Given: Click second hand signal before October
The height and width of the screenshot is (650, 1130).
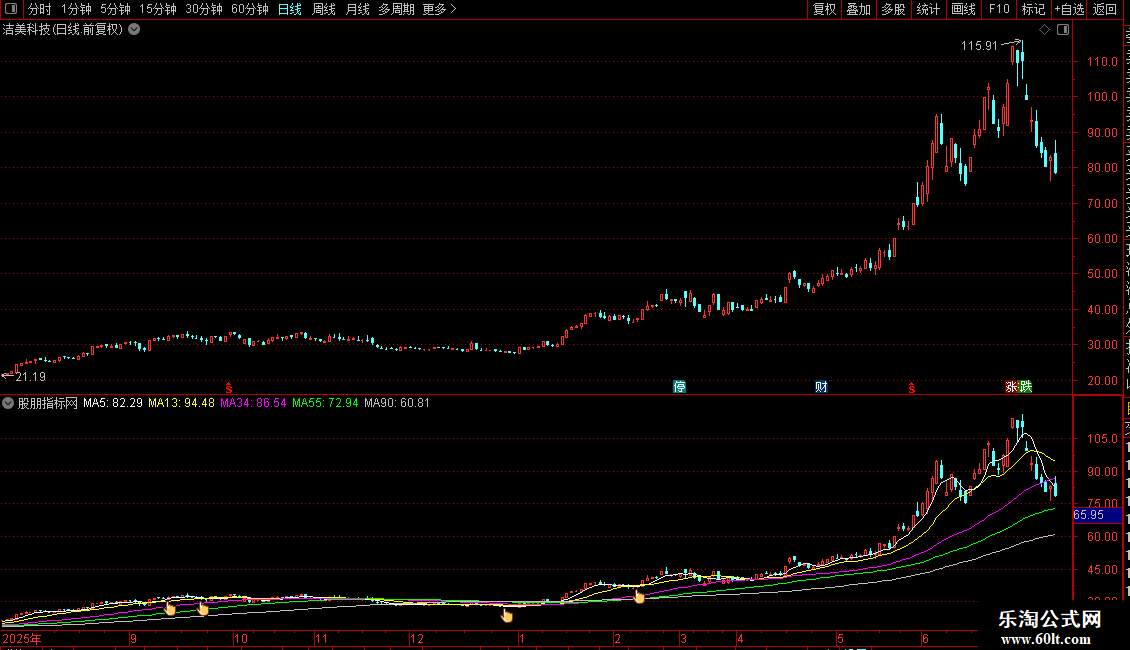Looking at the screenshot, I should tap(203, 609).
